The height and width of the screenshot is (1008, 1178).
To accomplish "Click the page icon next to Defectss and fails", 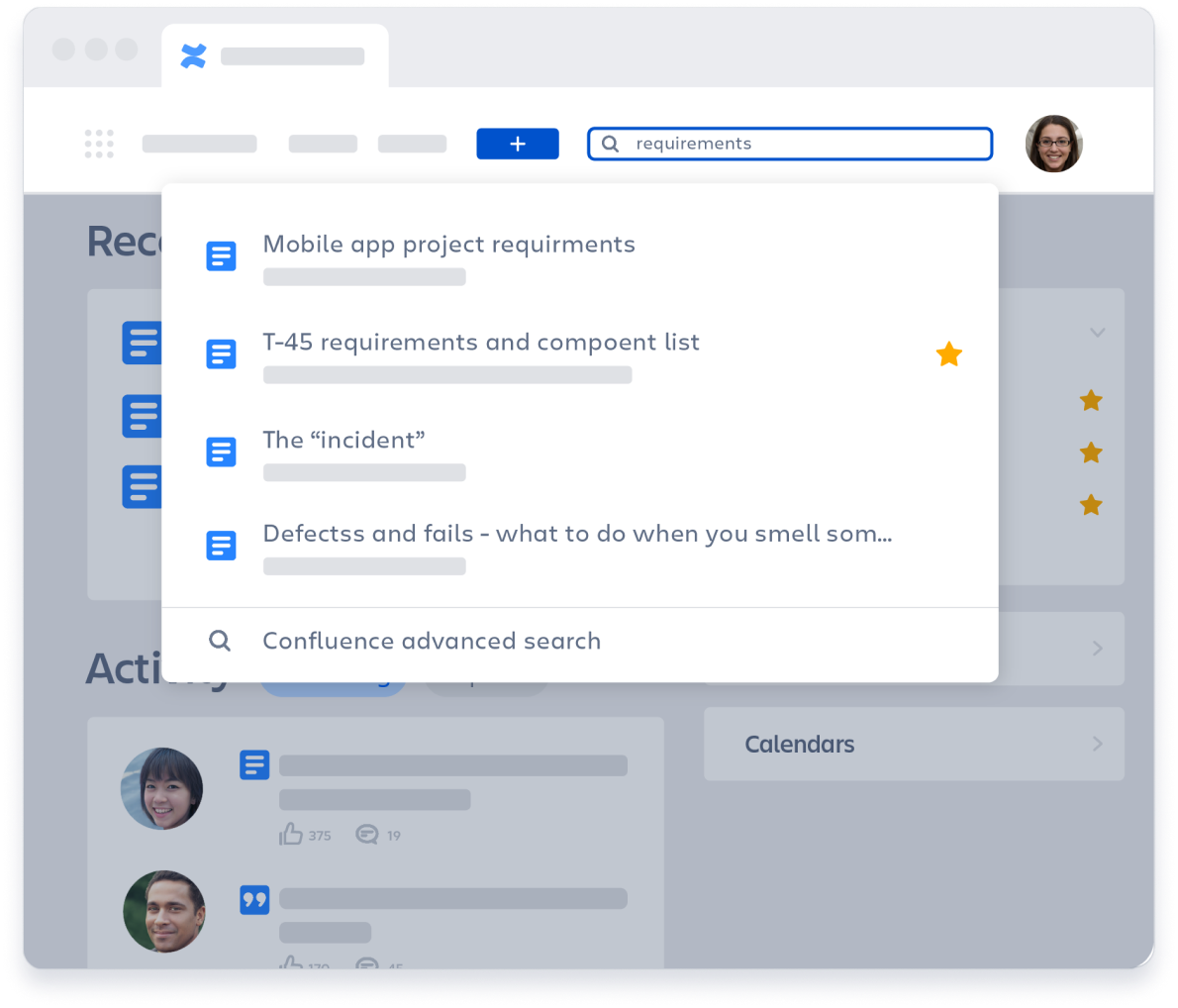I will [x=221, y=545].
